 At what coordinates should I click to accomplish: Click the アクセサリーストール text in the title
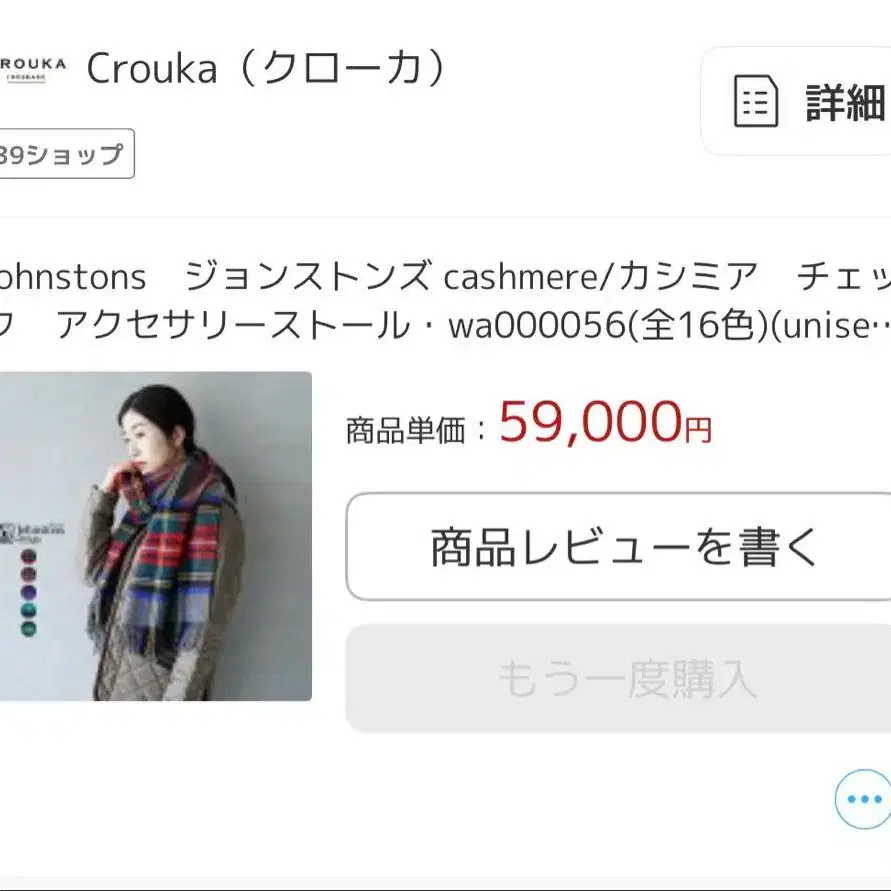(x=233, y=325)
